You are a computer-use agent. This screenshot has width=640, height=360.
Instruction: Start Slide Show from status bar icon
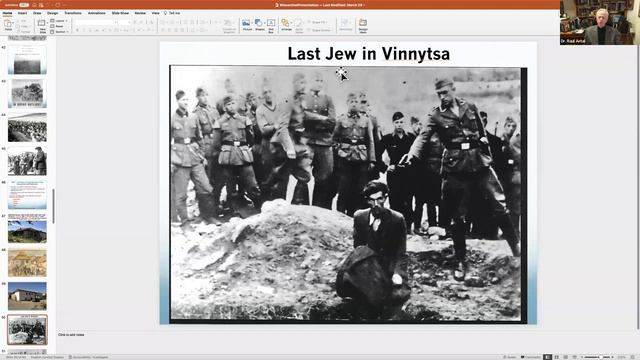pyautogui.click(x=574, y=357)
